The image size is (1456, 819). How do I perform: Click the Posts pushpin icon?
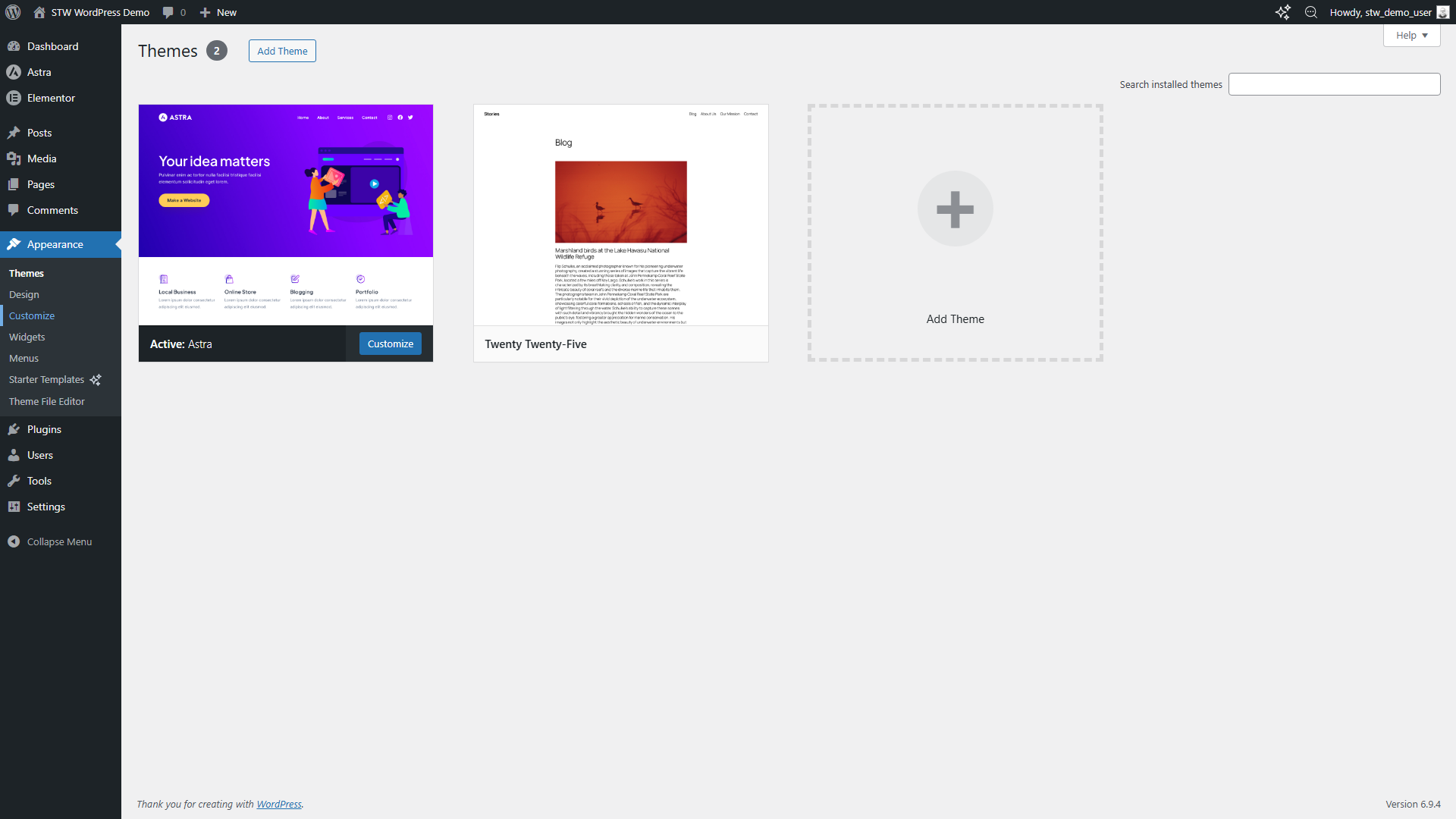coord(14,133)
